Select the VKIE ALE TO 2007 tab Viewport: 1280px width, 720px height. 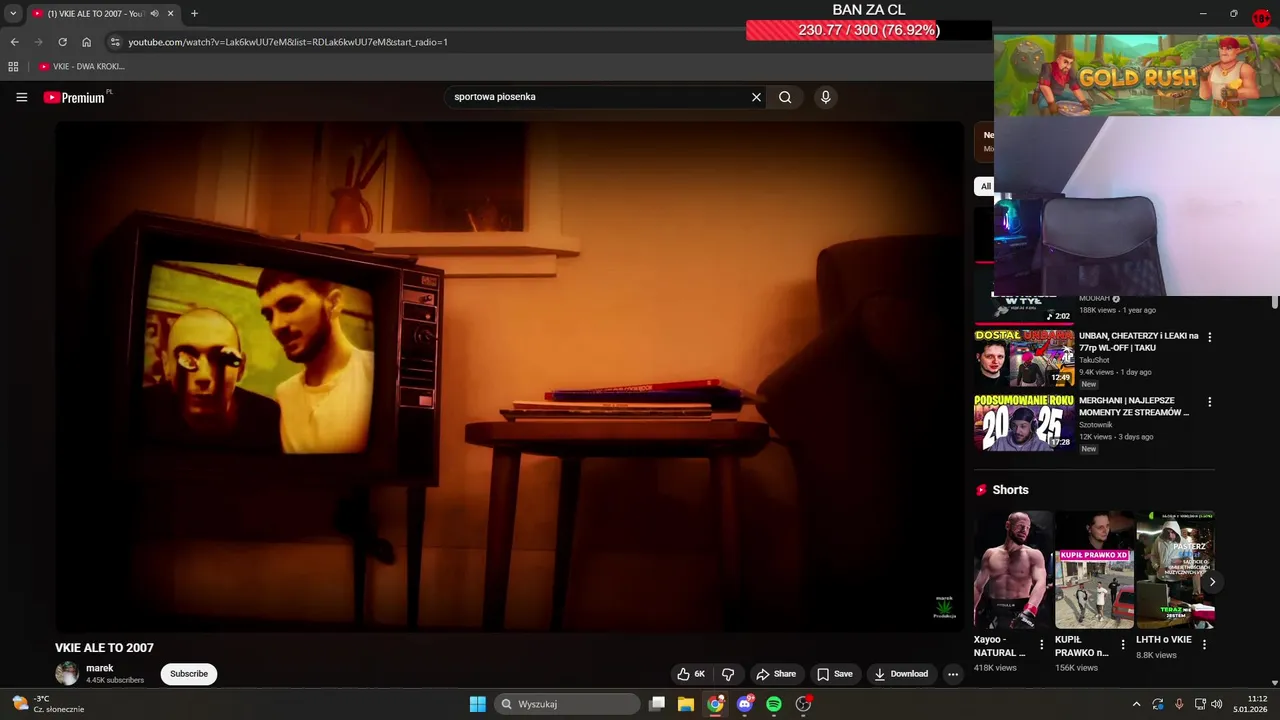(104, 14)
